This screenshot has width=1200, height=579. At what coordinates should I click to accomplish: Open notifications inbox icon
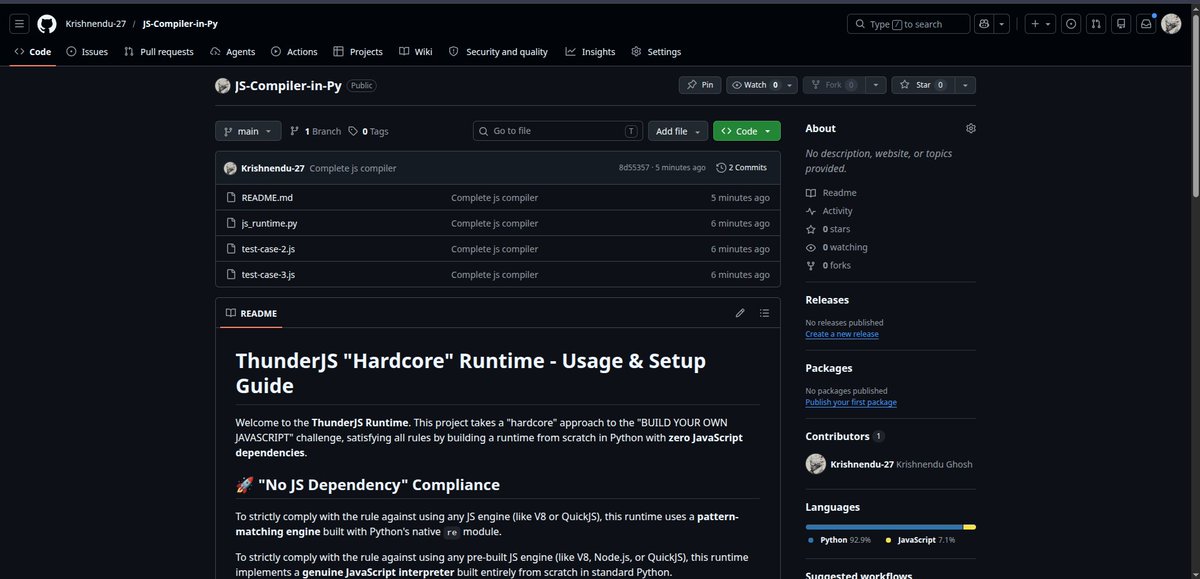1146,23
